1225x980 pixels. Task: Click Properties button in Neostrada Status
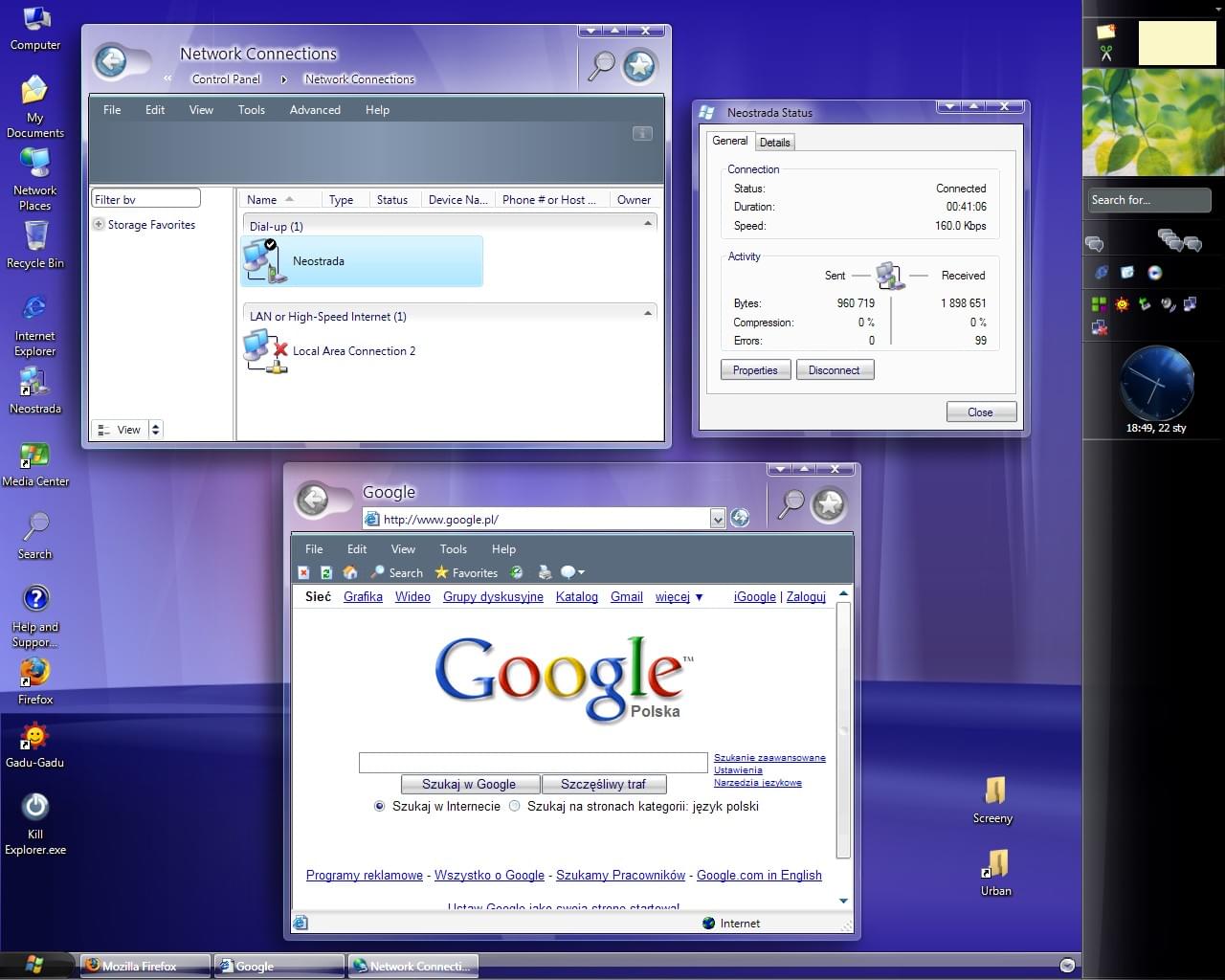pos(755,370)
